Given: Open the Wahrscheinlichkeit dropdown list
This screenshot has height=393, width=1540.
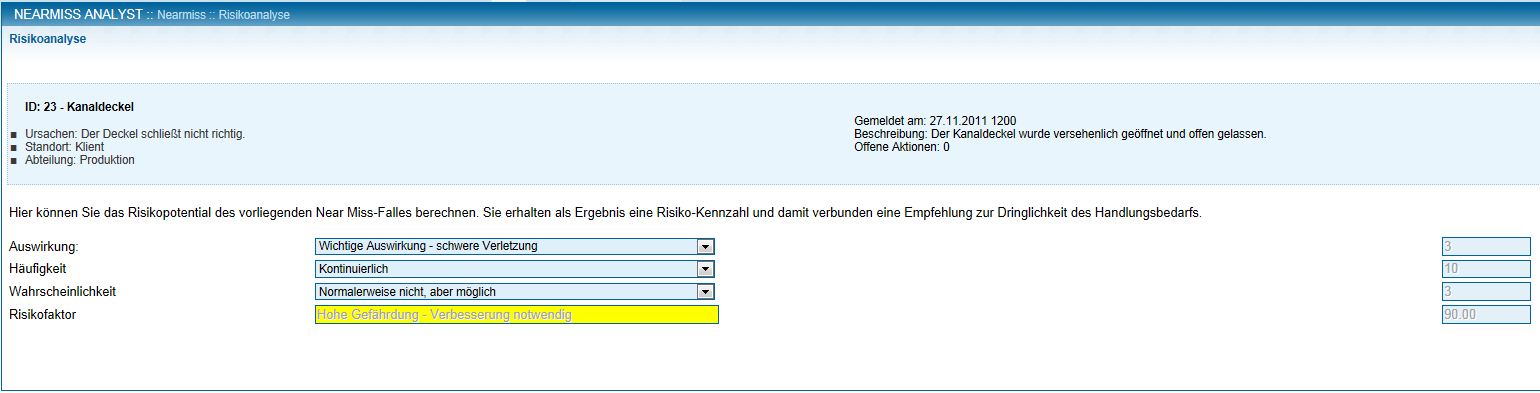Looking at the screenshot, I should 706,291.
